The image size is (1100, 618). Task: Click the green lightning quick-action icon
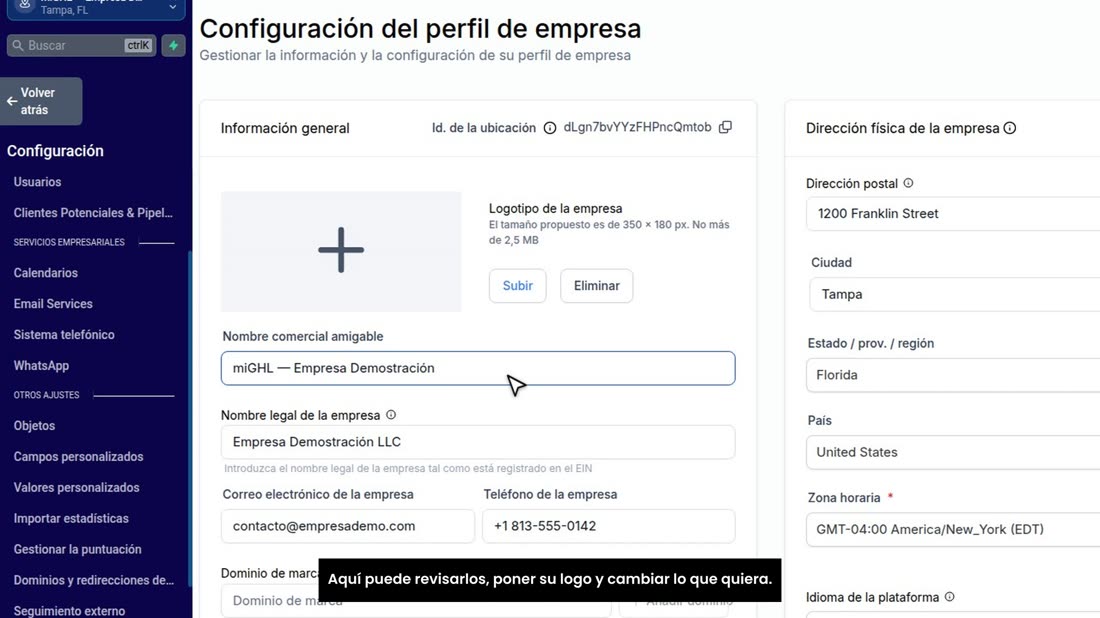point(173,46)
